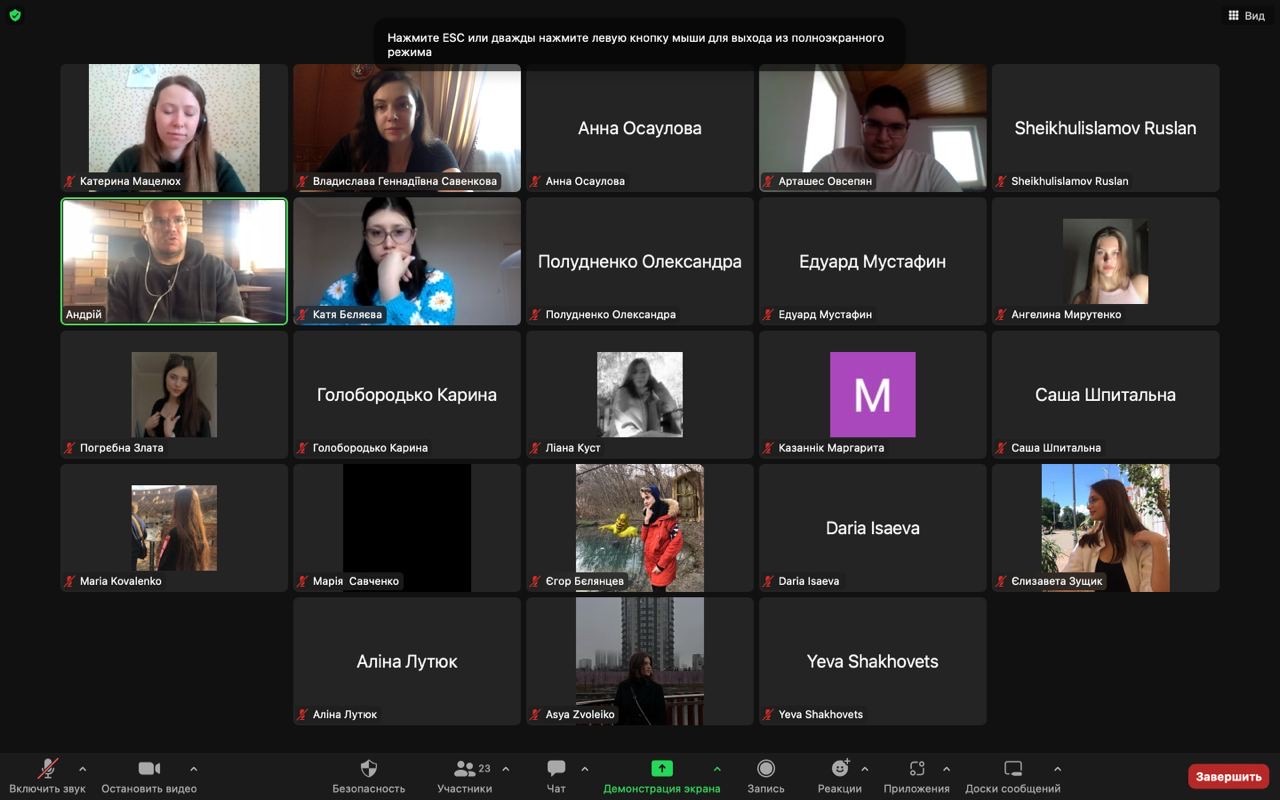Click muted mic icon beside Єгор Белянцев
The height and width of the screenshot is (800, 1280).
[536, 581]
